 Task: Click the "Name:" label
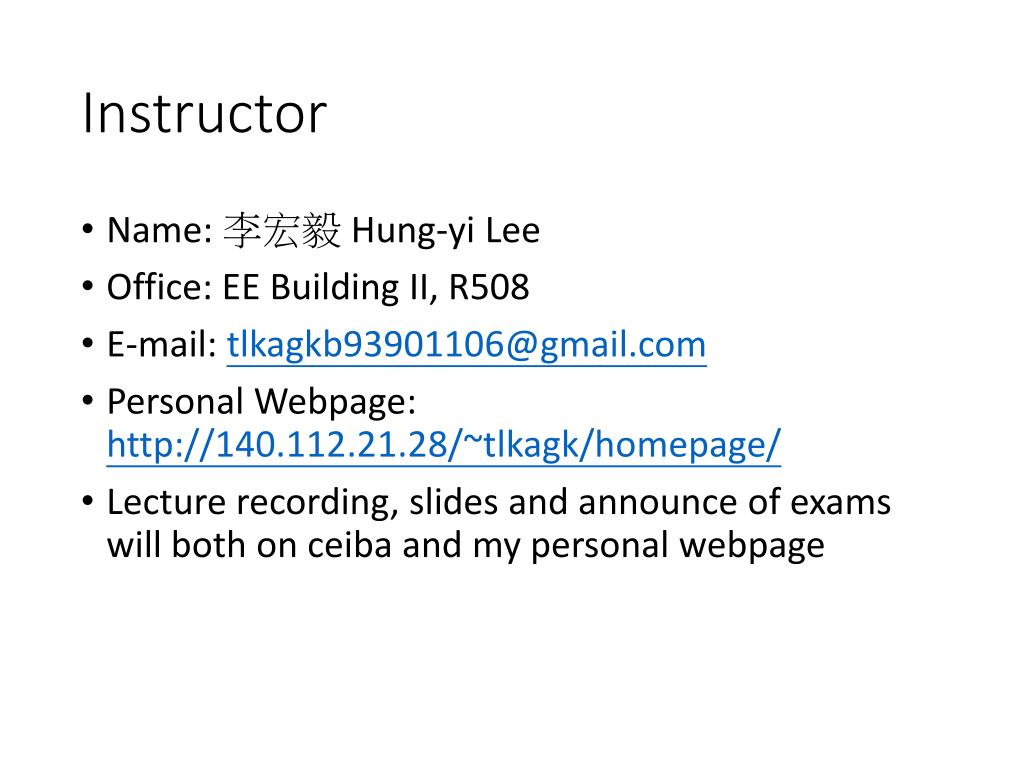click(x=160, y=231)
